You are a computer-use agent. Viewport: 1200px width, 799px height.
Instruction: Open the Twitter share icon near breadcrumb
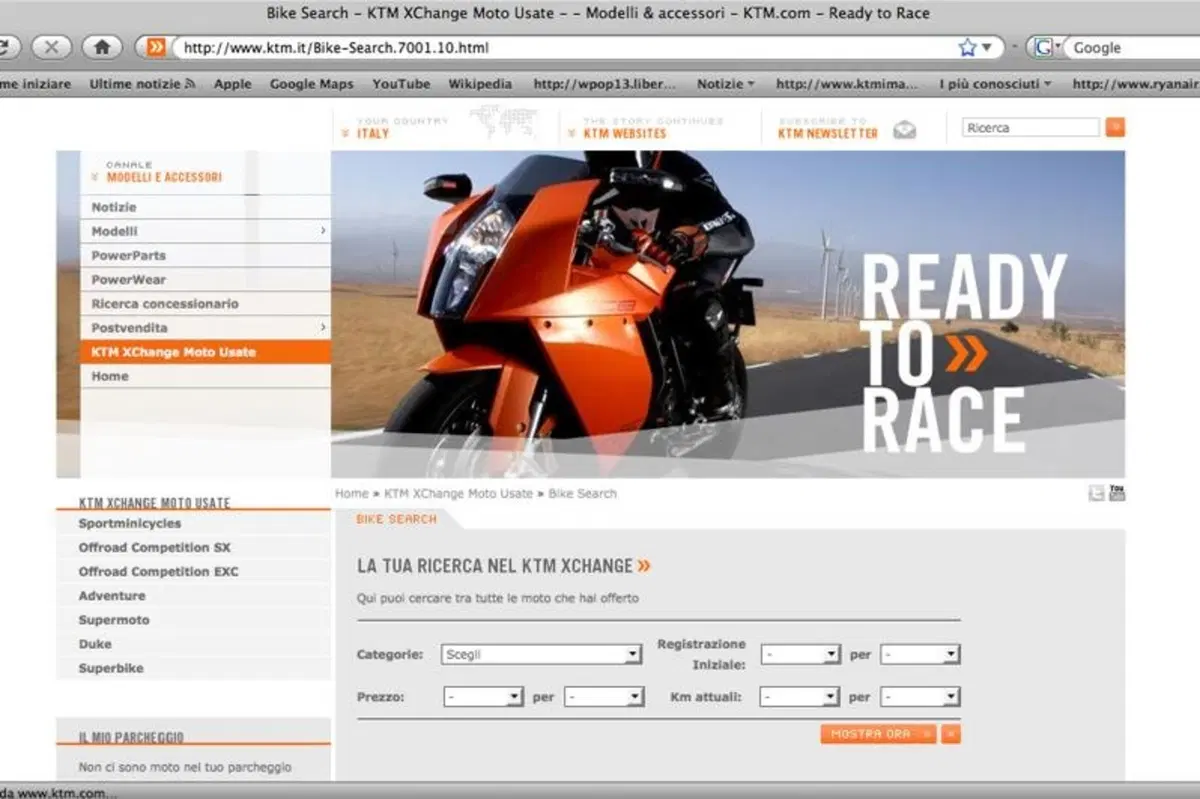pyautogui.click(x=1096, y=492)
